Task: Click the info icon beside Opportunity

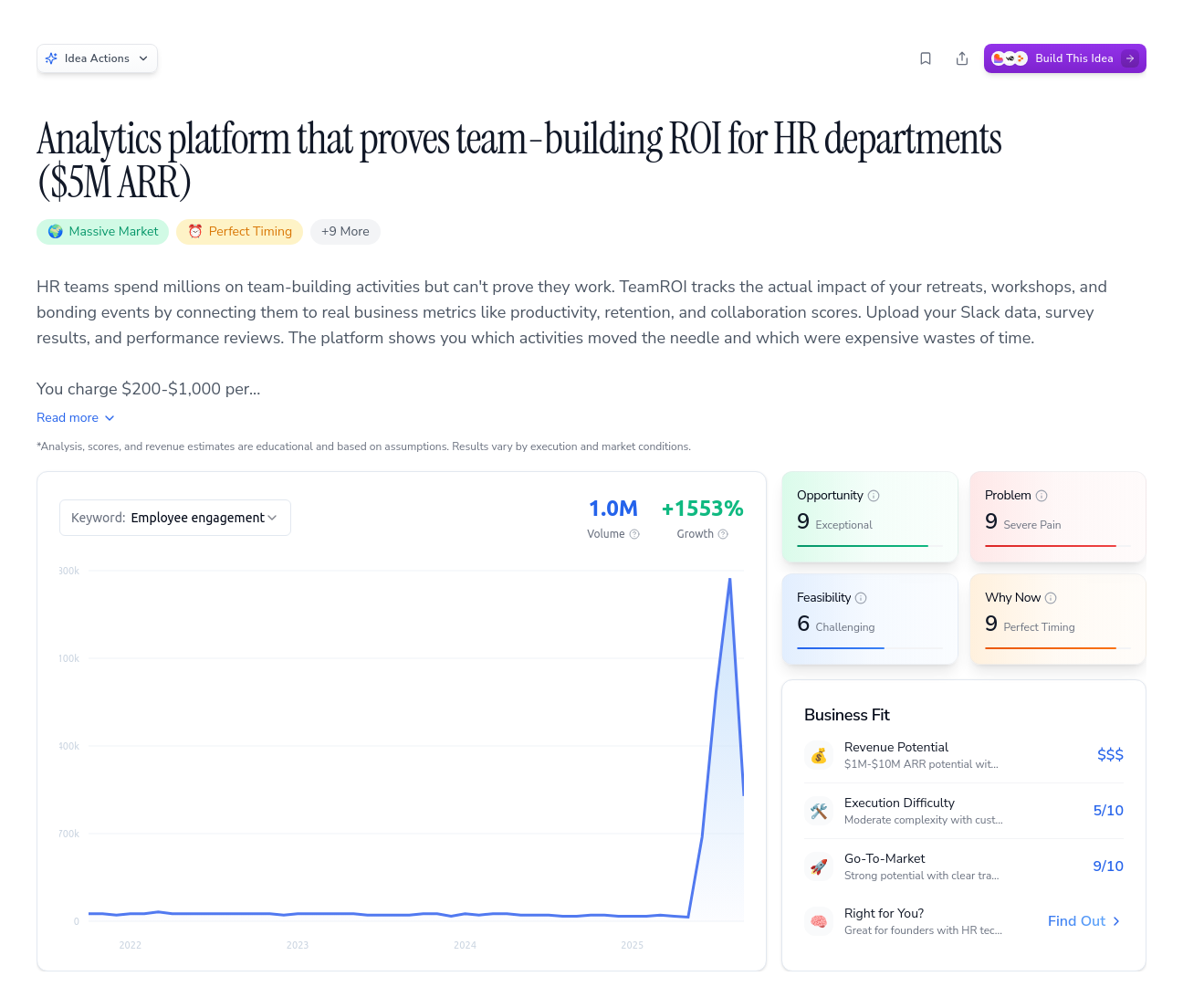Action: (x=874, y=495)
